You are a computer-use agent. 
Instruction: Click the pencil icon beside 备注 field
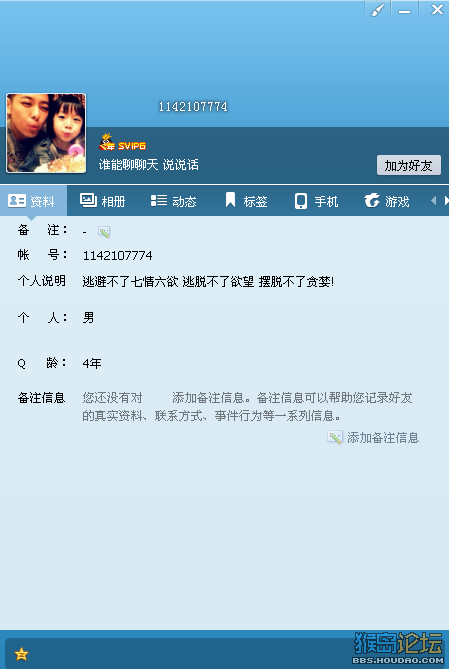click(x=104, y=232)
